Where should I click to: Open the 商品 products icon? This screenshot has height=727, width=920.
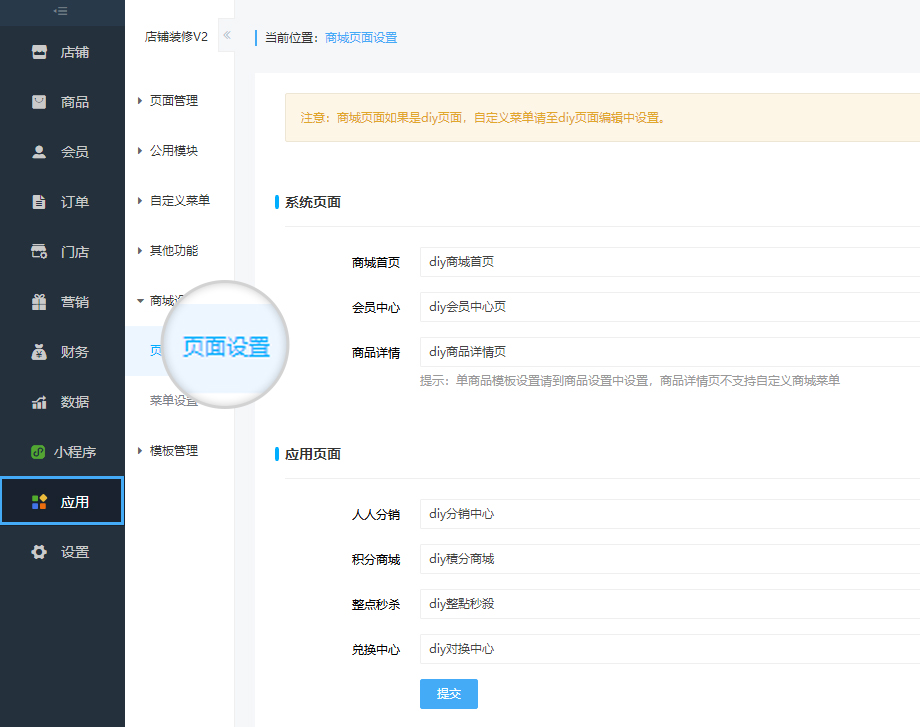pyautogui.click(x=39, y=102)
